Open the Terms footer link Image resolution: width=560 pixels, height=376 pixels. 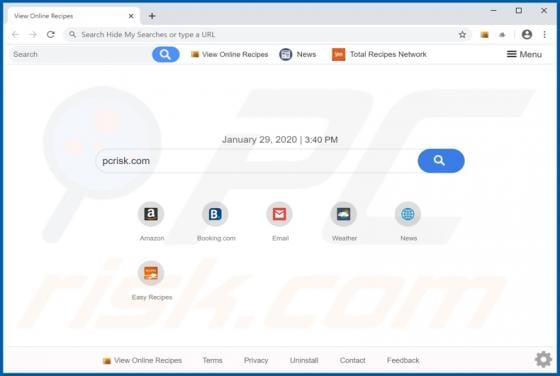click(x=212, y=360)
